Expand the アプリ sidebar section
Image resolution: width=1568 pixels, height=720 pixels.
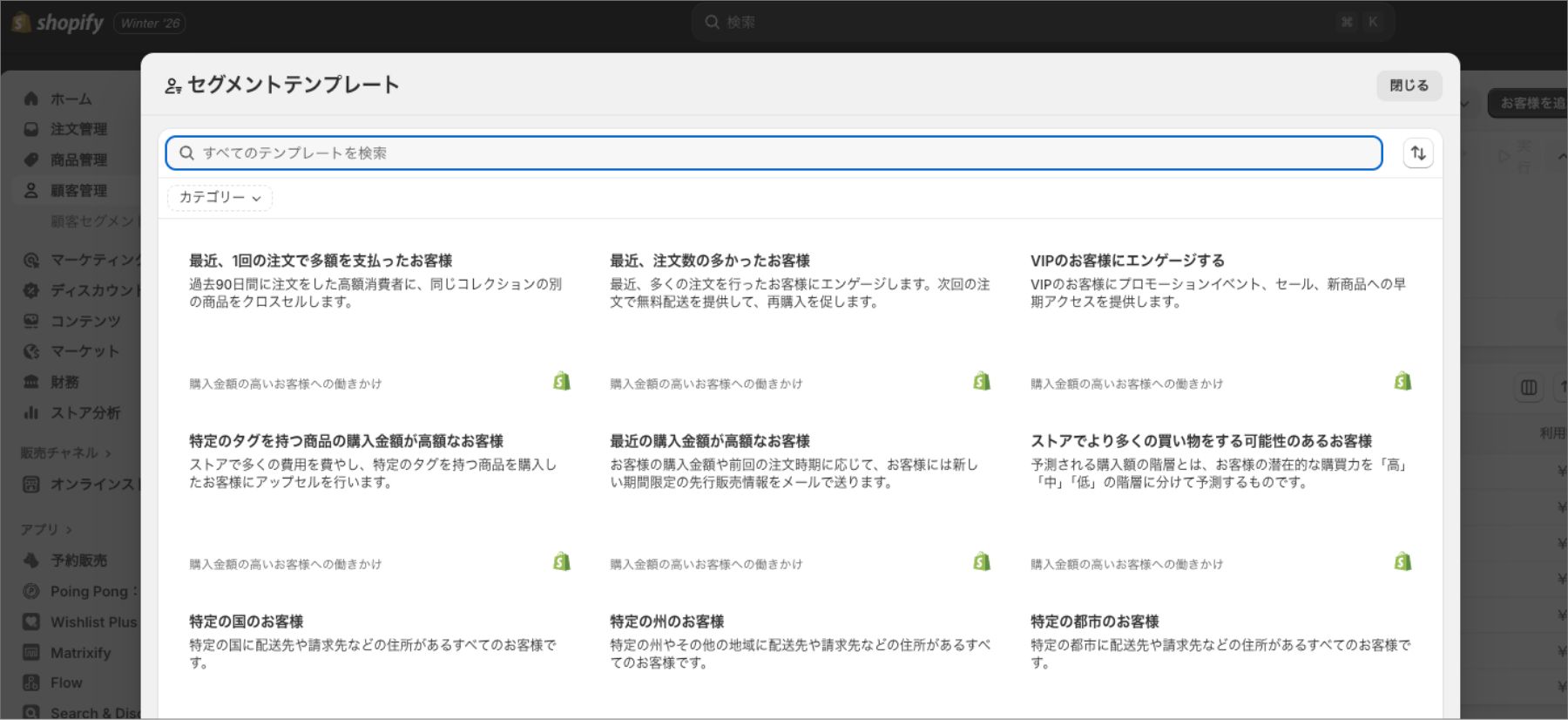click(46, 529)
